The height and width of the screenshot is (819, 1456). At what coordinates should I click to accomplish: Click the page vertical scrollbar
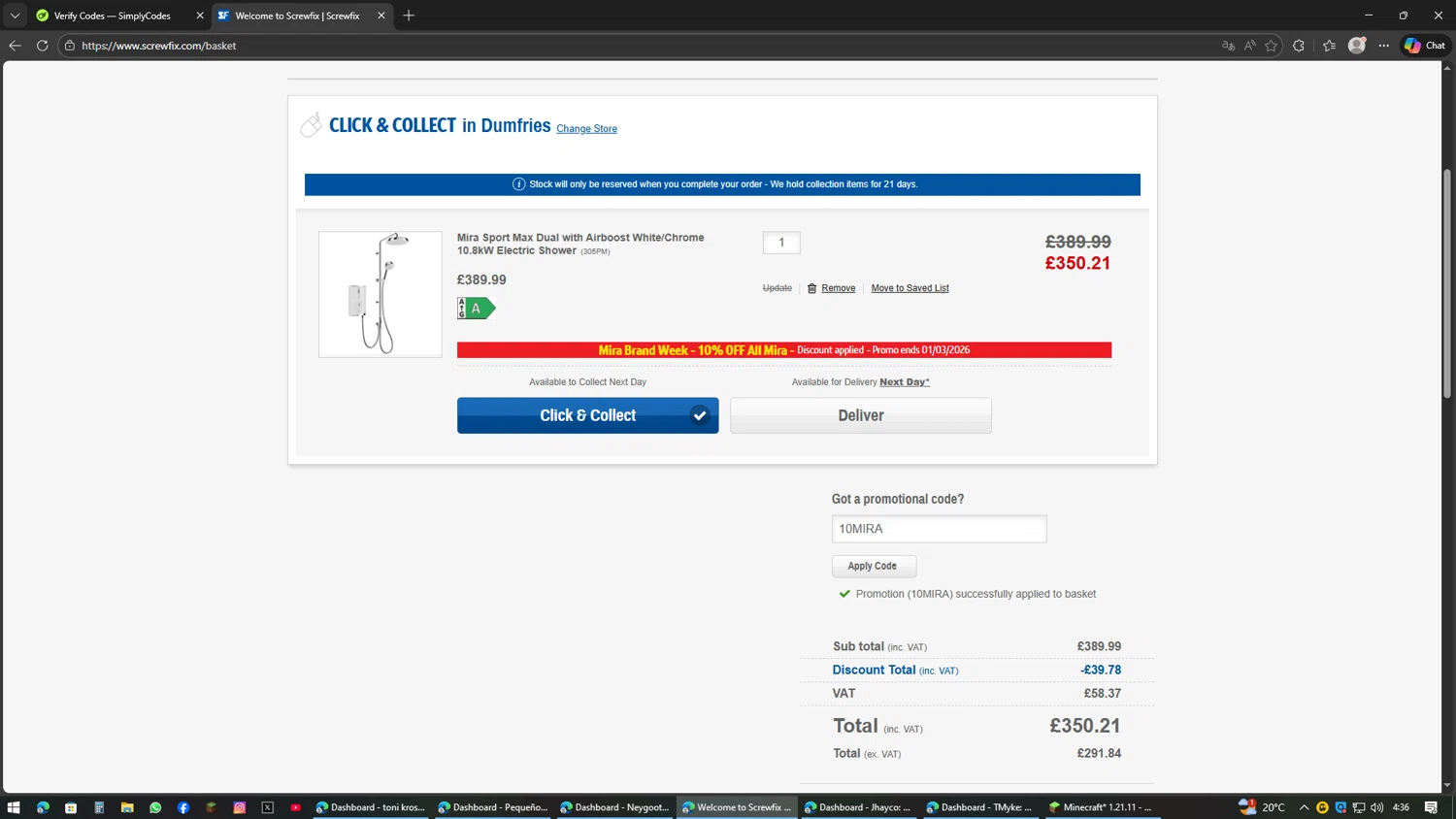1447,283
